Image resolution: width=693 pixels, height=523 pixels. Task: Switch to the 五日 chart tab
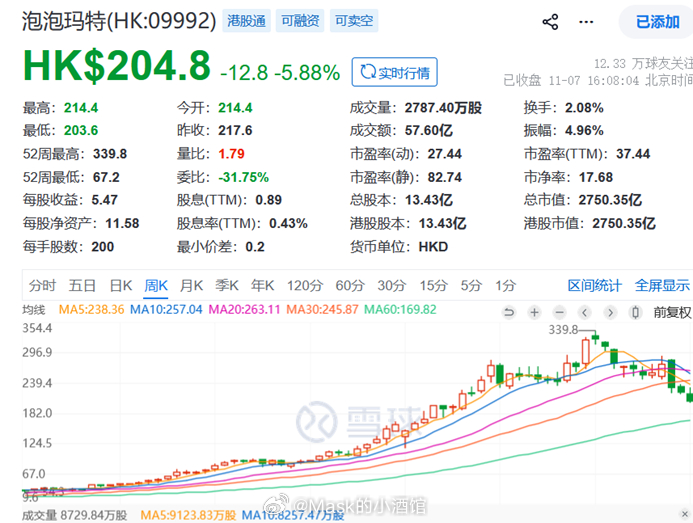(x=82, y=286)
